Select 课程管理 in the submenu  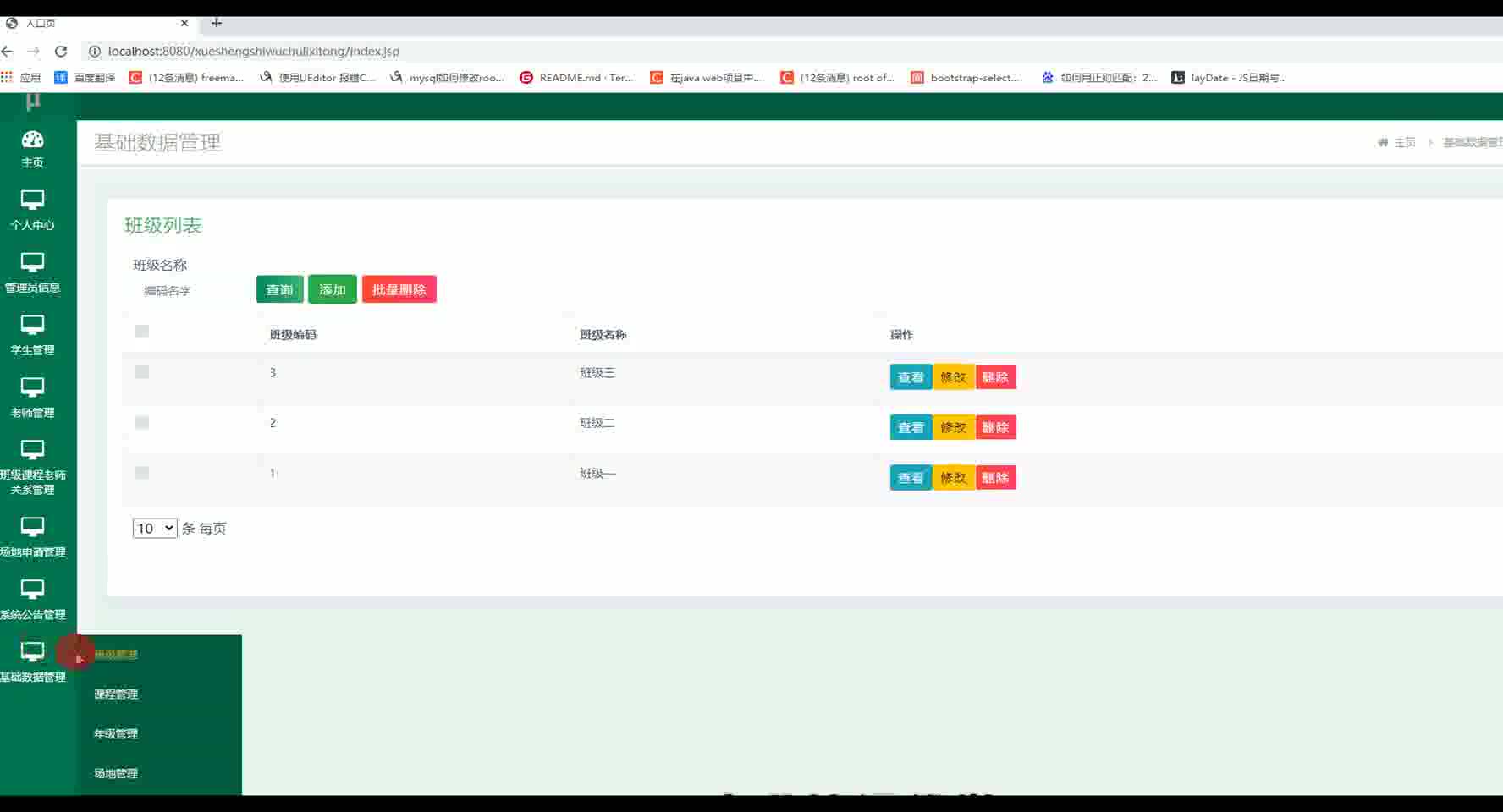pos(116,694)
